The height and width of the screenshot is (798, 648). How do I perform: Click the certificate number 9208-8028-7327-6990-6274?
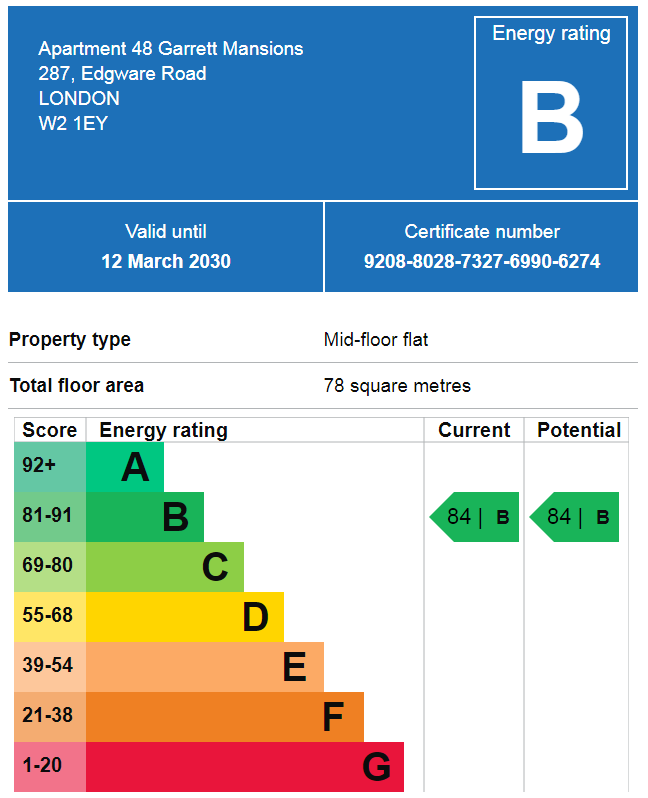[482, 262]
